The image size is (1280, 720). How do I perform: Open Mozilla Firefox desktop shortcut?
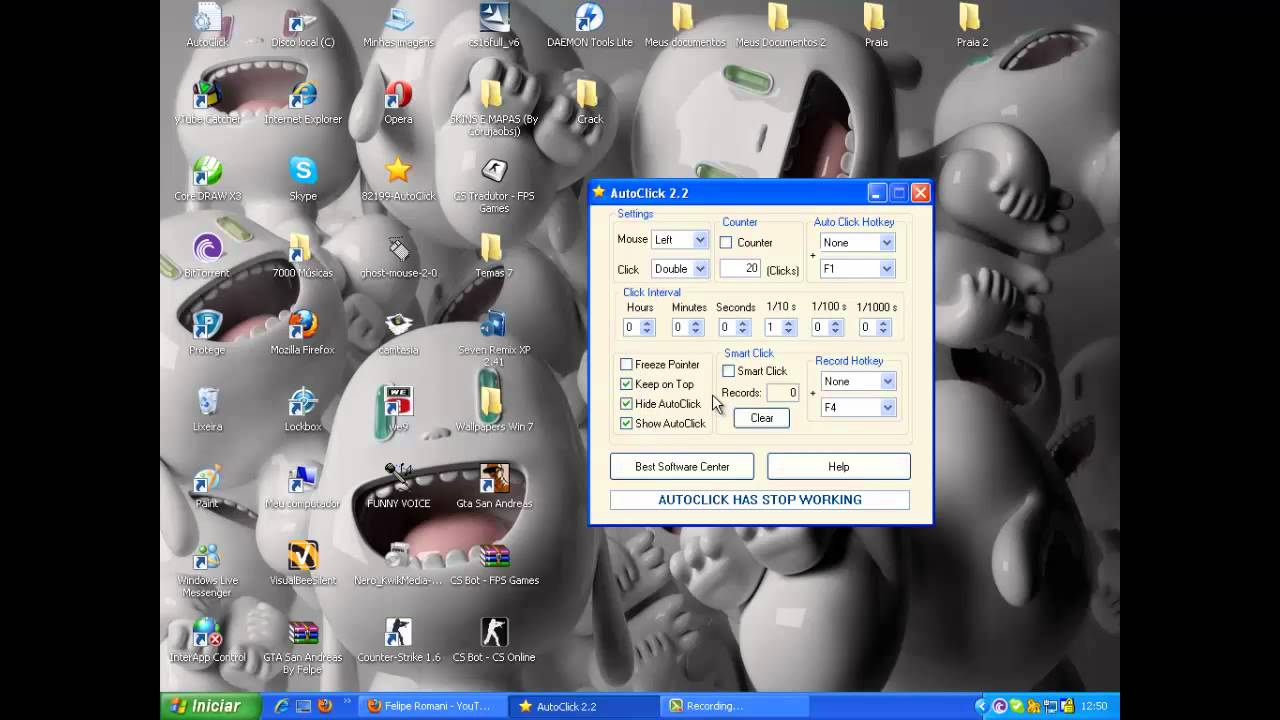[302, 327]
